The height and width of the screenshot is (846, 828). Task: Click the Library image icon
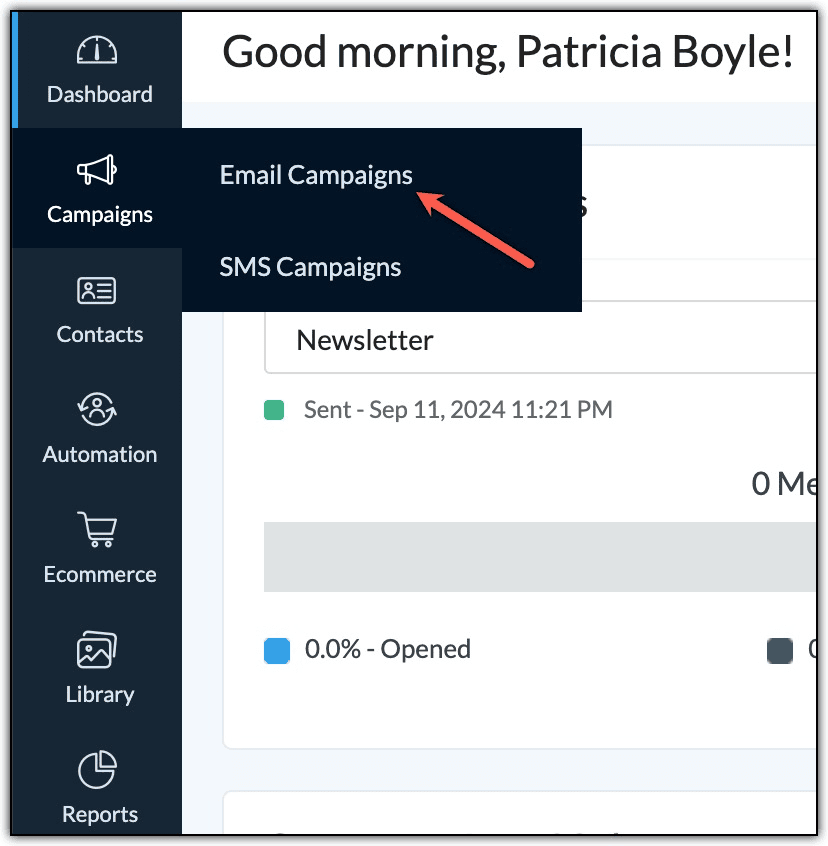point(95,650)
